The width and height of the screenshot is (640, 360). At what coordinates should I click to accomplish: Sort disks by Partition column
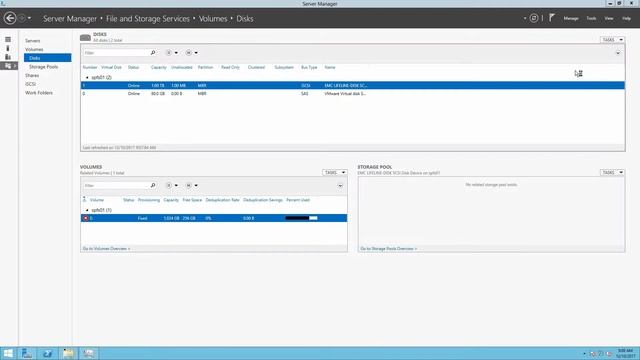205,67
